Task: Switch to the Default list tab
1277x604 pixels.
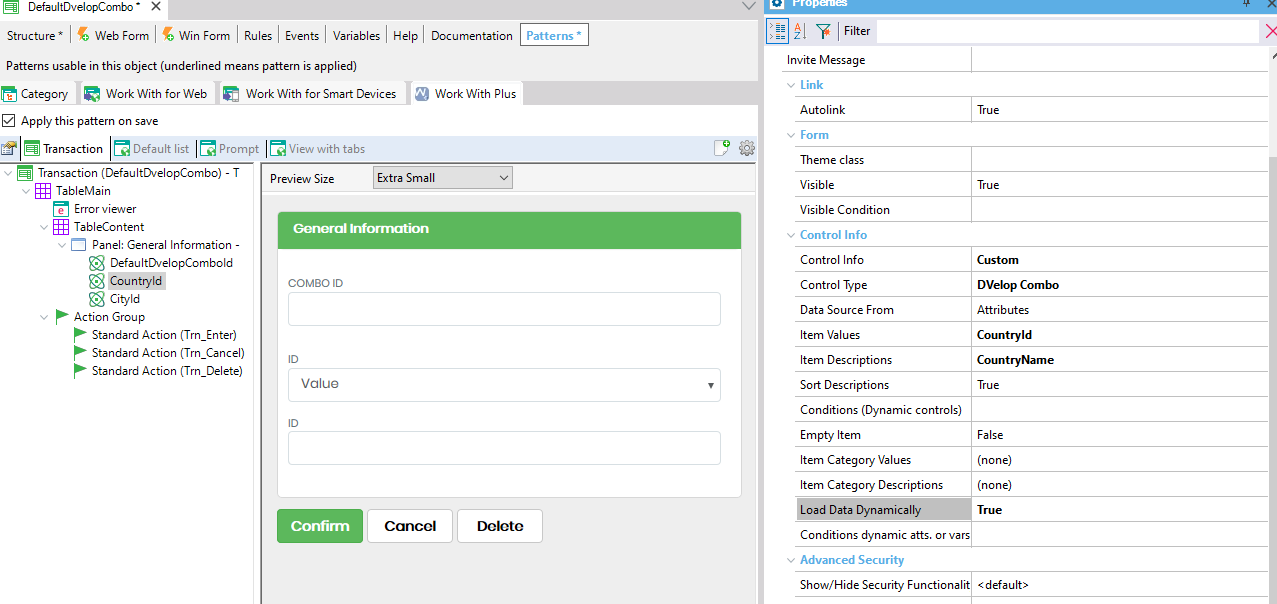Action: point(152,148)
